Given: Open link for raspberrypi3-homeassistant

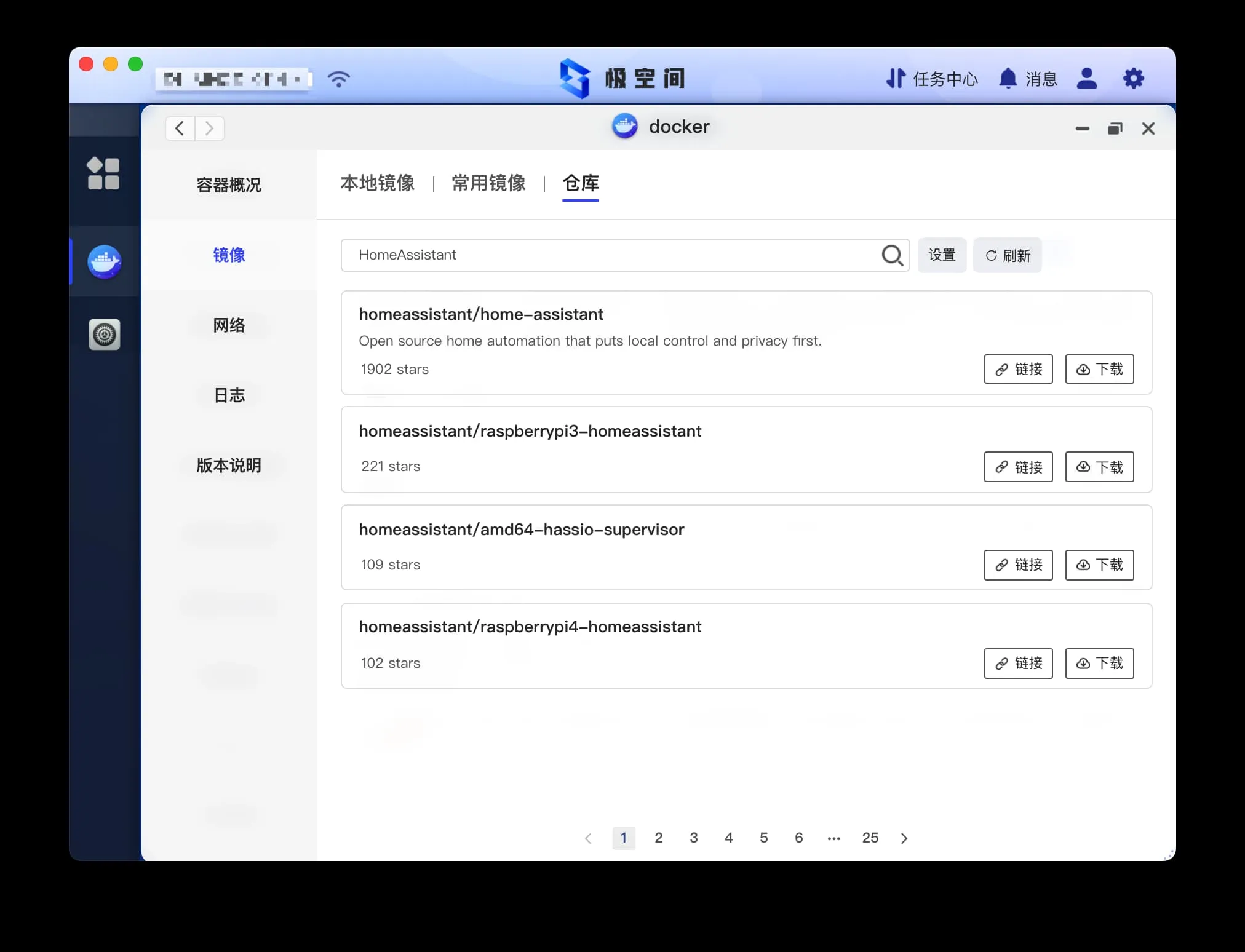Looking at the screenshot, I should (1018, 467).
